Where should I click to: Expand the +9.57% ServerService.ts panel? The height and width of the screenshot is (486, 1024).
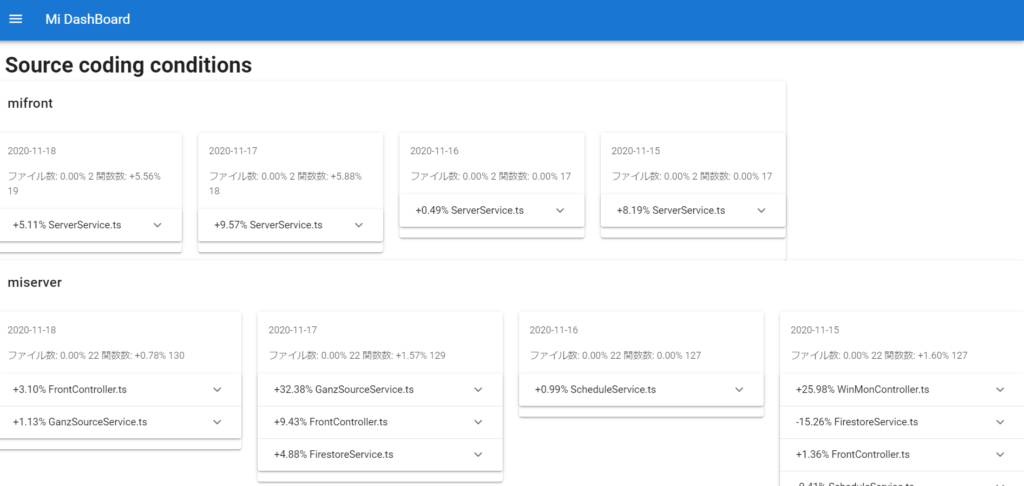[359, 225]
